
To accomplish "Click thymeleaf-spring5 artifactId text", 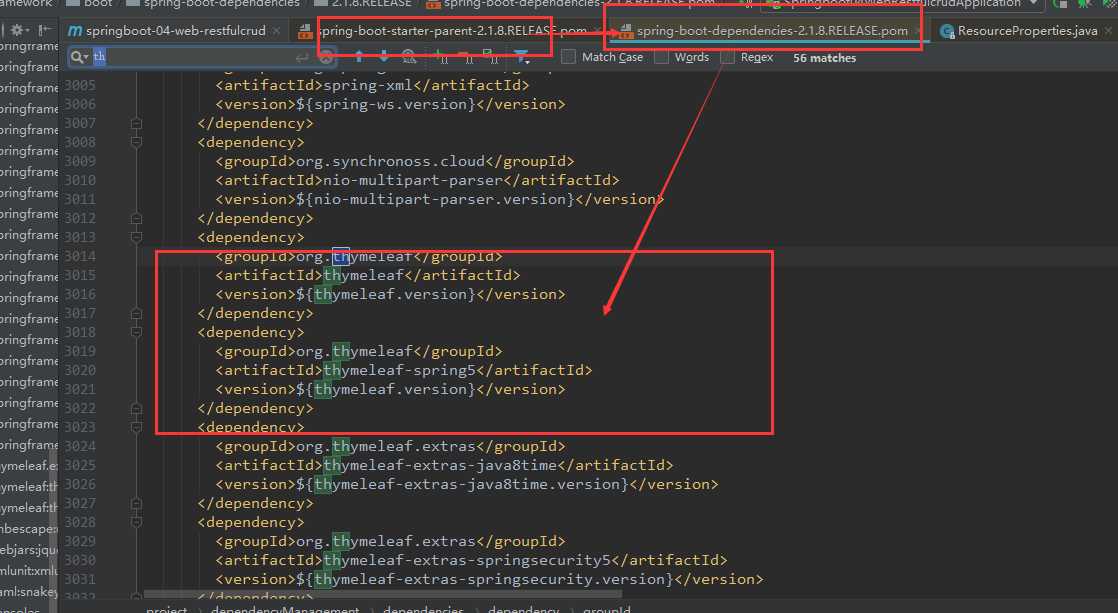I will tap(400, 370).
